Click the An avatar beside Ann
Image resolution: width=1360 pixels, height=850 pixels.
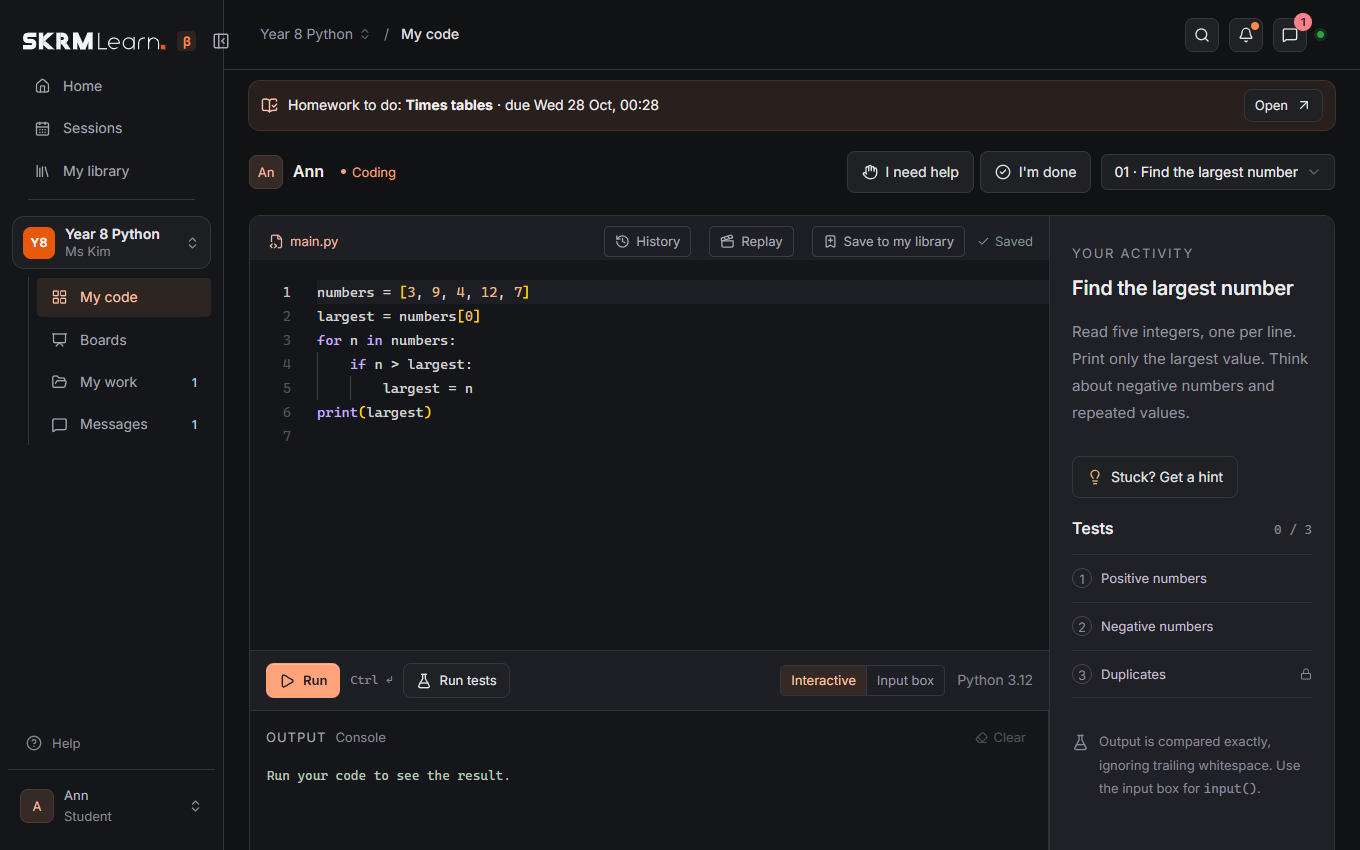(x=266, y=172)
